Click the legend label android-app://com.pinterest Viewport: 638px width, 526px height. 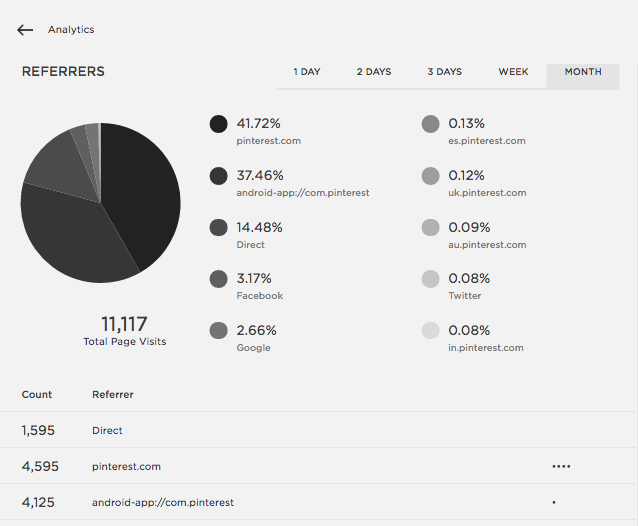click(x=303, y=193)
